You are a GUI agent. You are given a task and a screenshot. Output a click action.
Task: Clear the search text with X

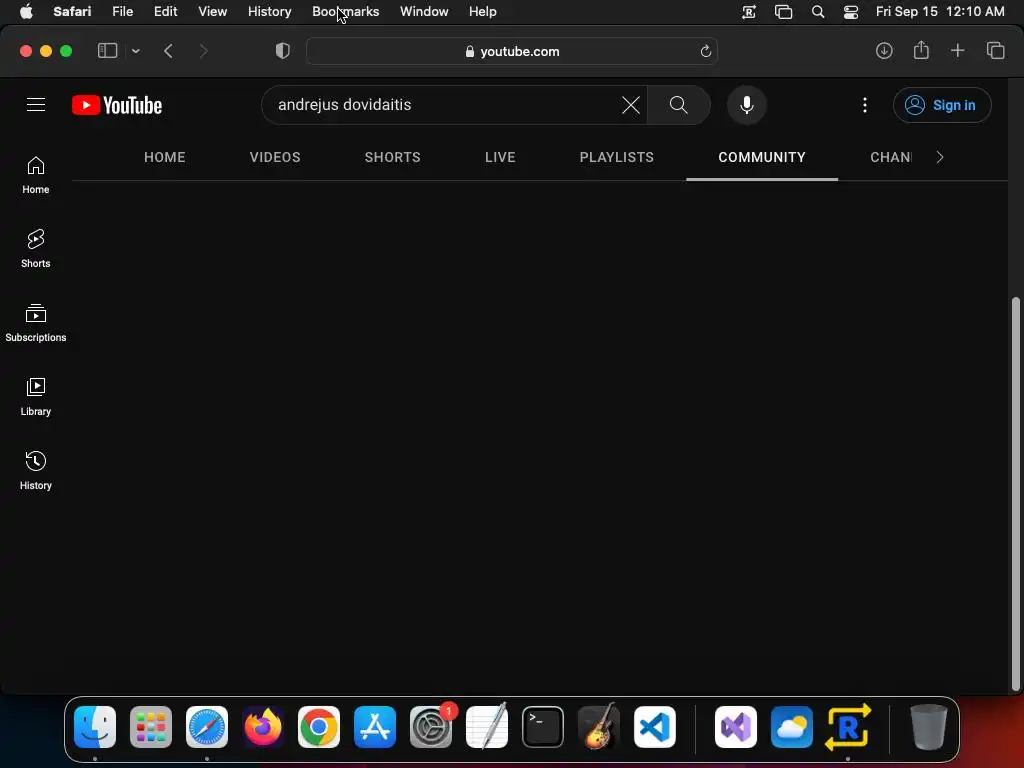[631, 104]
